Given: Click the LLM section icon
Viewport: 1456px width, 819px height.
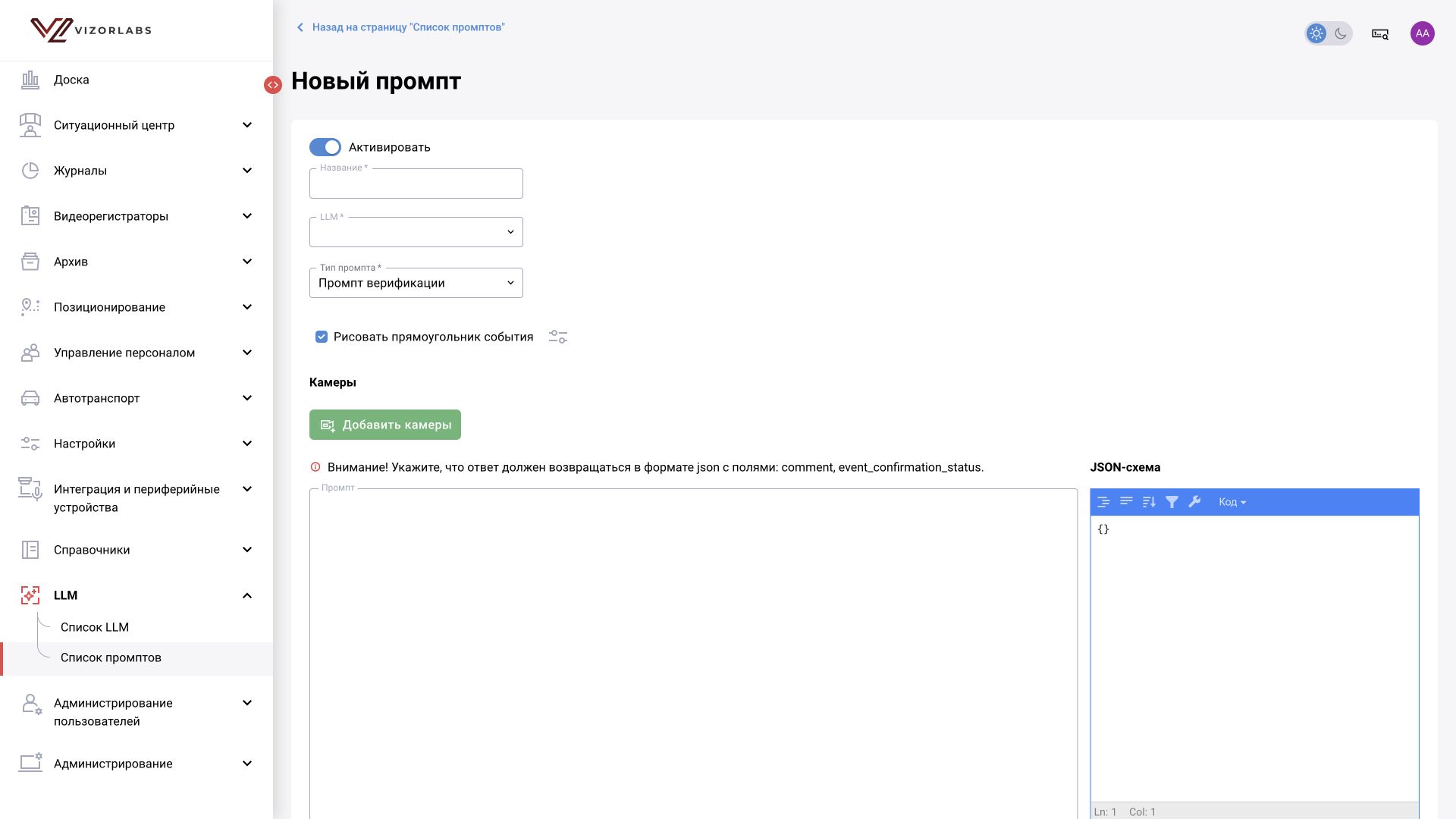Looking at the screenshot, I should [30, 595].
